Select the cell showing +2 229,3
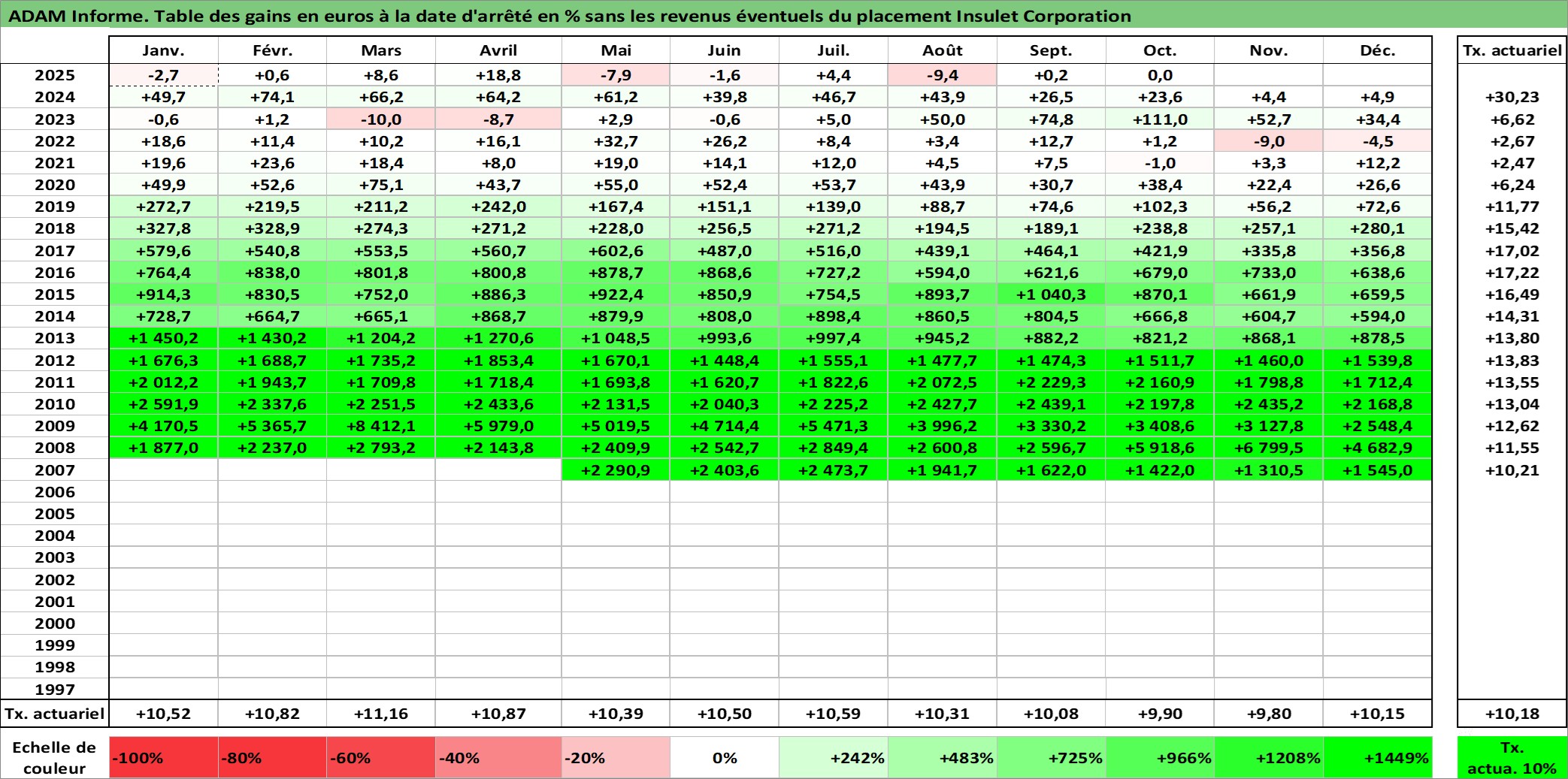The width and height of the screenshot is (1568, 779). tap(1051, 382)
